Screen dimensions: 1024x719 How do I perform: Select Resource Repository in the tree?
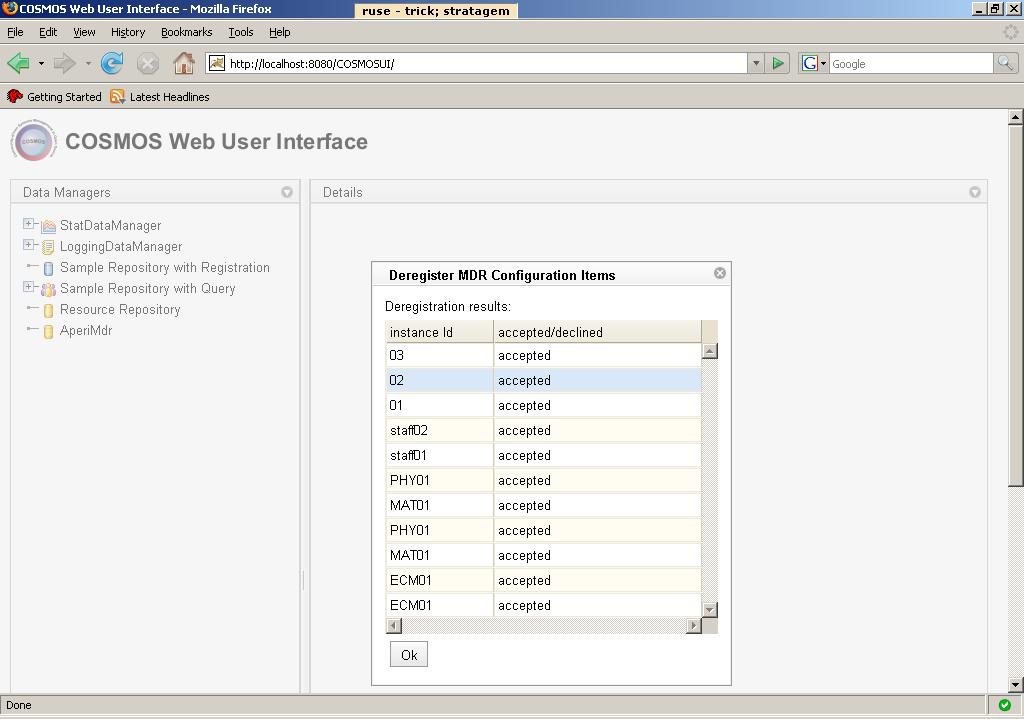pyautogui.click(x=120, y=310)
